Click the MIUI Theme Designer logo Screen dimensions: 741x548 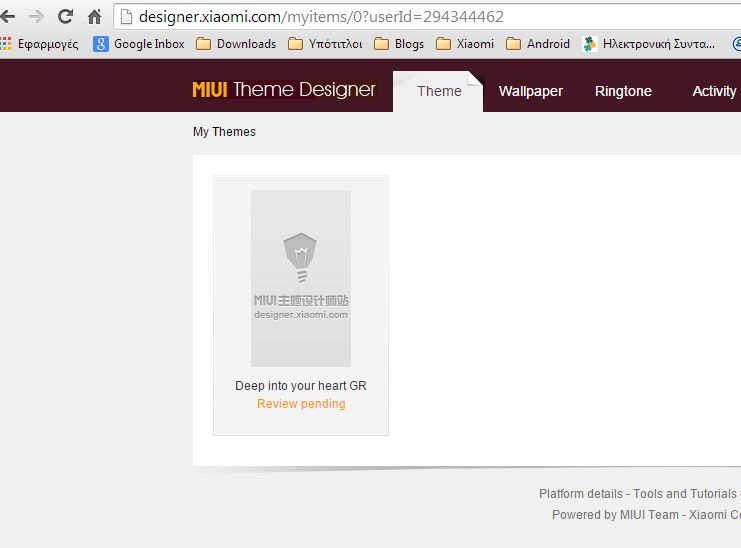284,90
